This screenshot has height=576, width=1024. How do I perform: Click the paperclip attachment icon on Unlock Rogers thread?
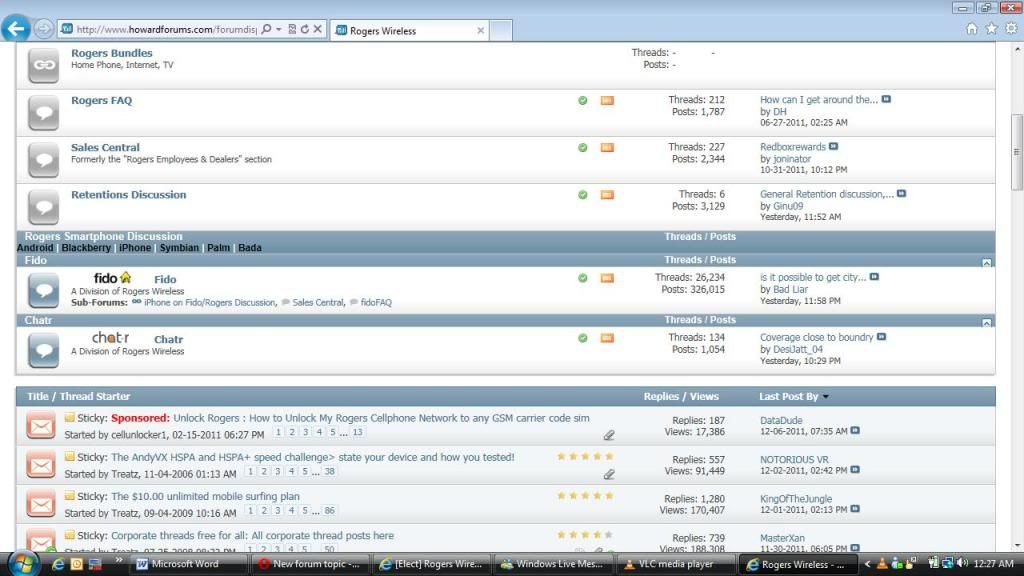point(609,435)
